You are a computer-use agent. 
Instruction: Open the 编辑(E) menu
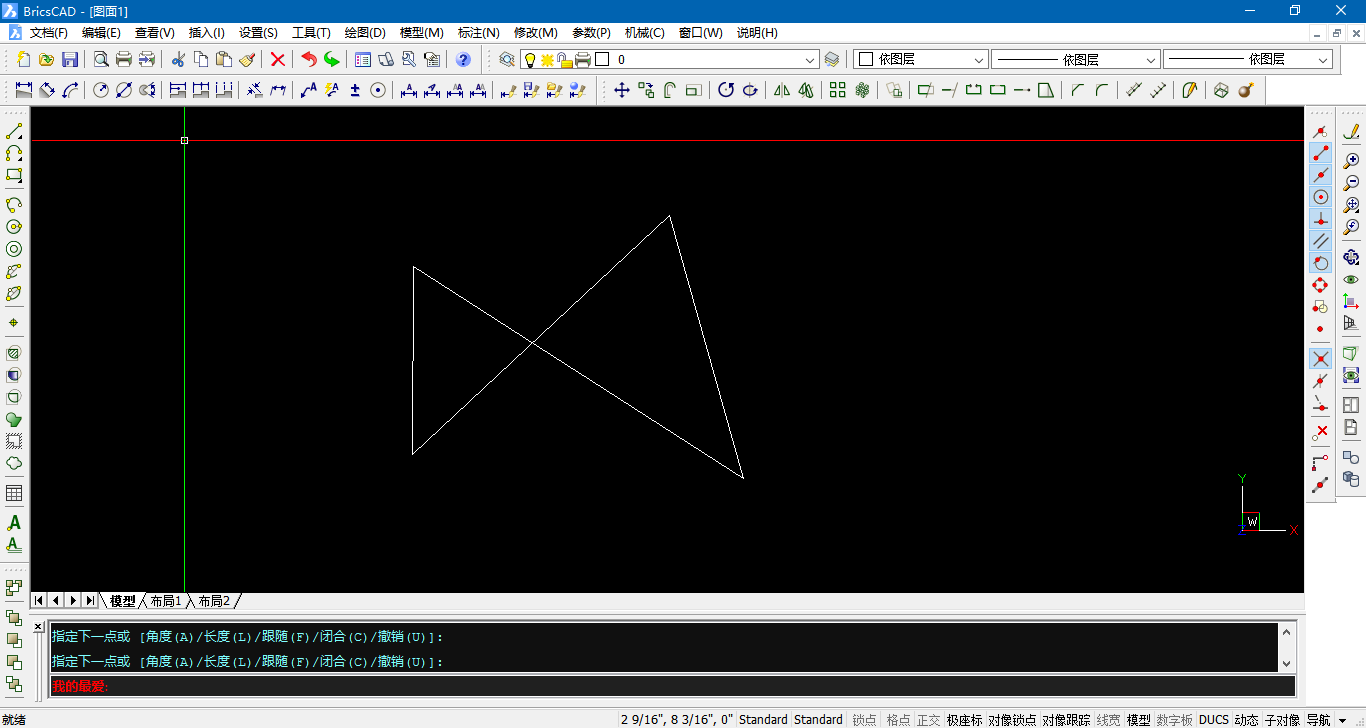pyautogui.click(x=101, y=33)
